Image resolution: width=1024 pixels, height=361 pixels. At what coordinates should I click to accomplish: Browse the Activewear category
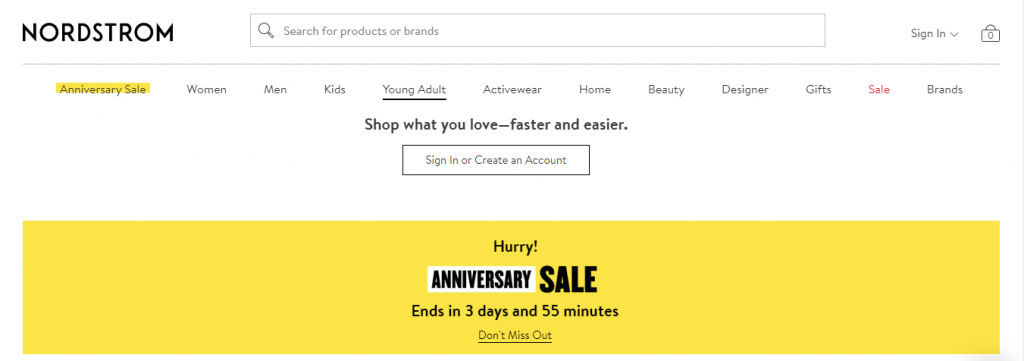512,89
